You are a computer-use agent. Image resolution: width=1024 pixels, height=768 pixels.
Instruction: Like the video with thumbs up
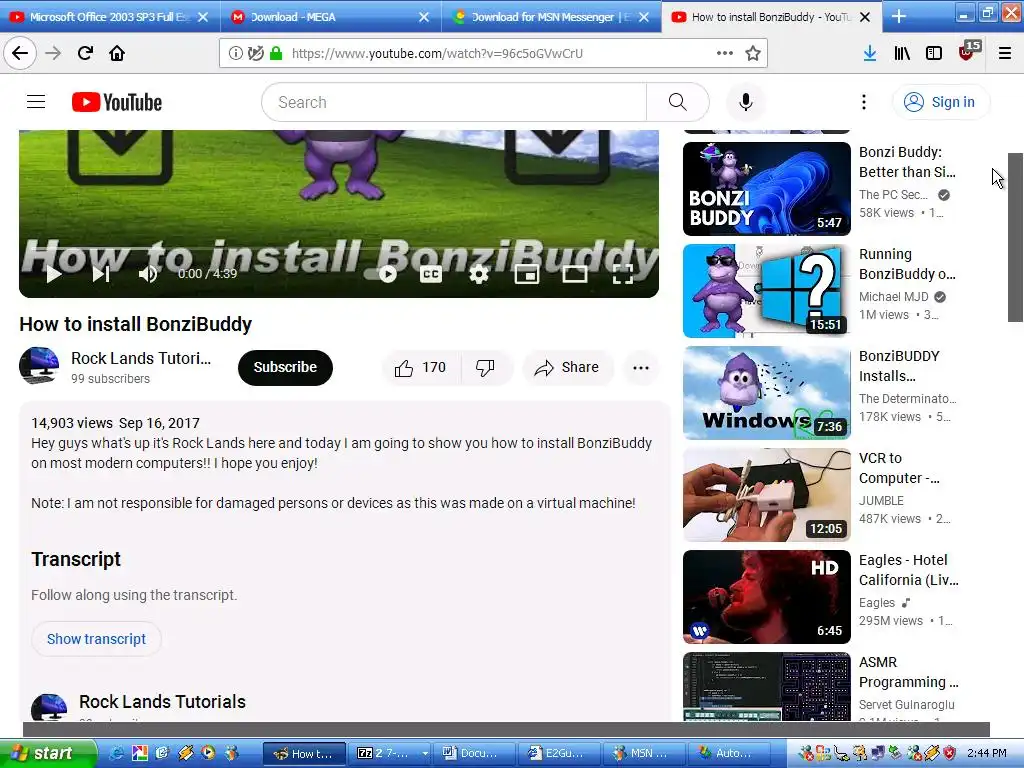[x=421, y=368]
